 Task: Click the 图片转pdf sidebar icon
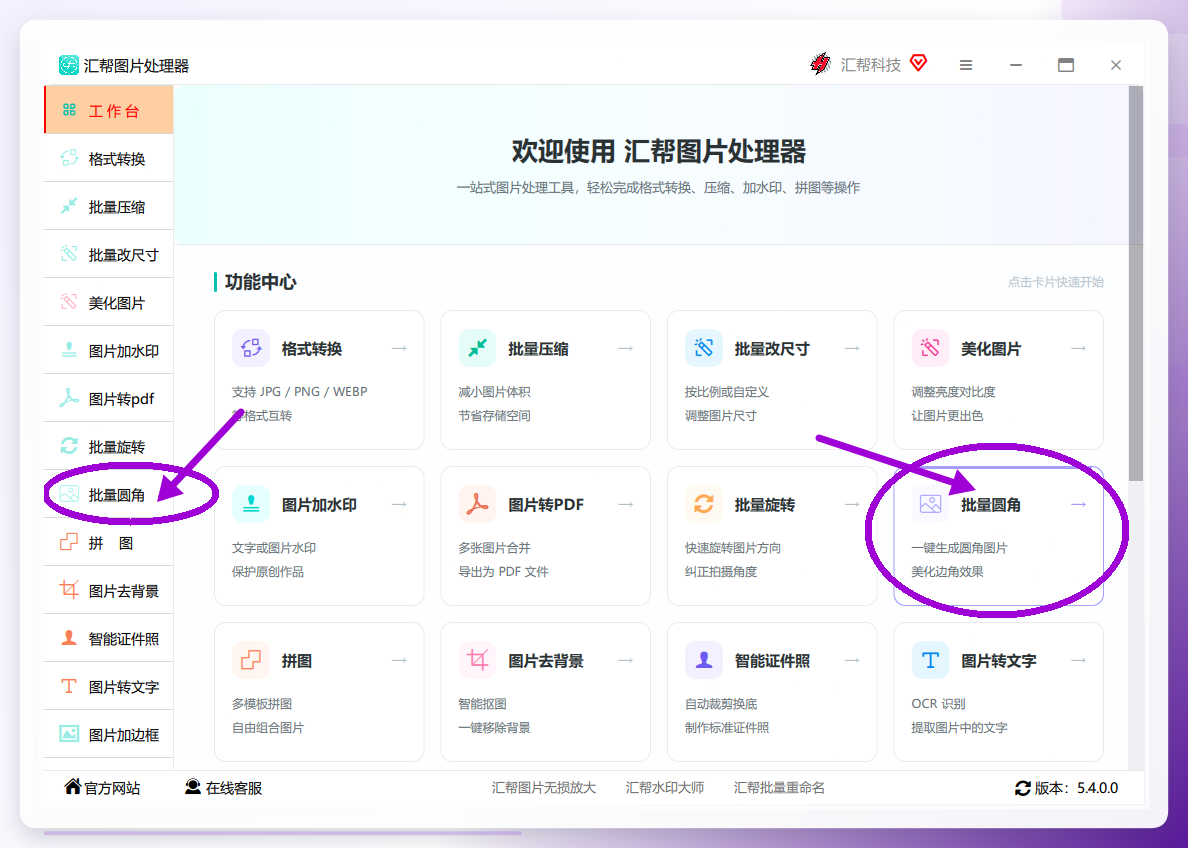[x=69, y=398]
